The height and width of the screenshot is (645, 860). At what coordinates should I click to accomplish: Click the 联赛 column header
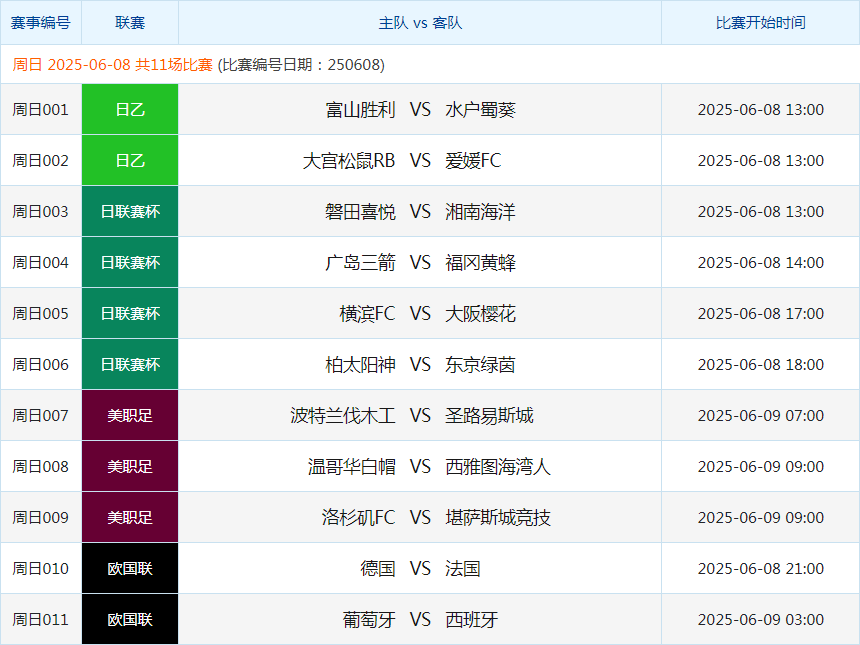(x=130, y=22)
